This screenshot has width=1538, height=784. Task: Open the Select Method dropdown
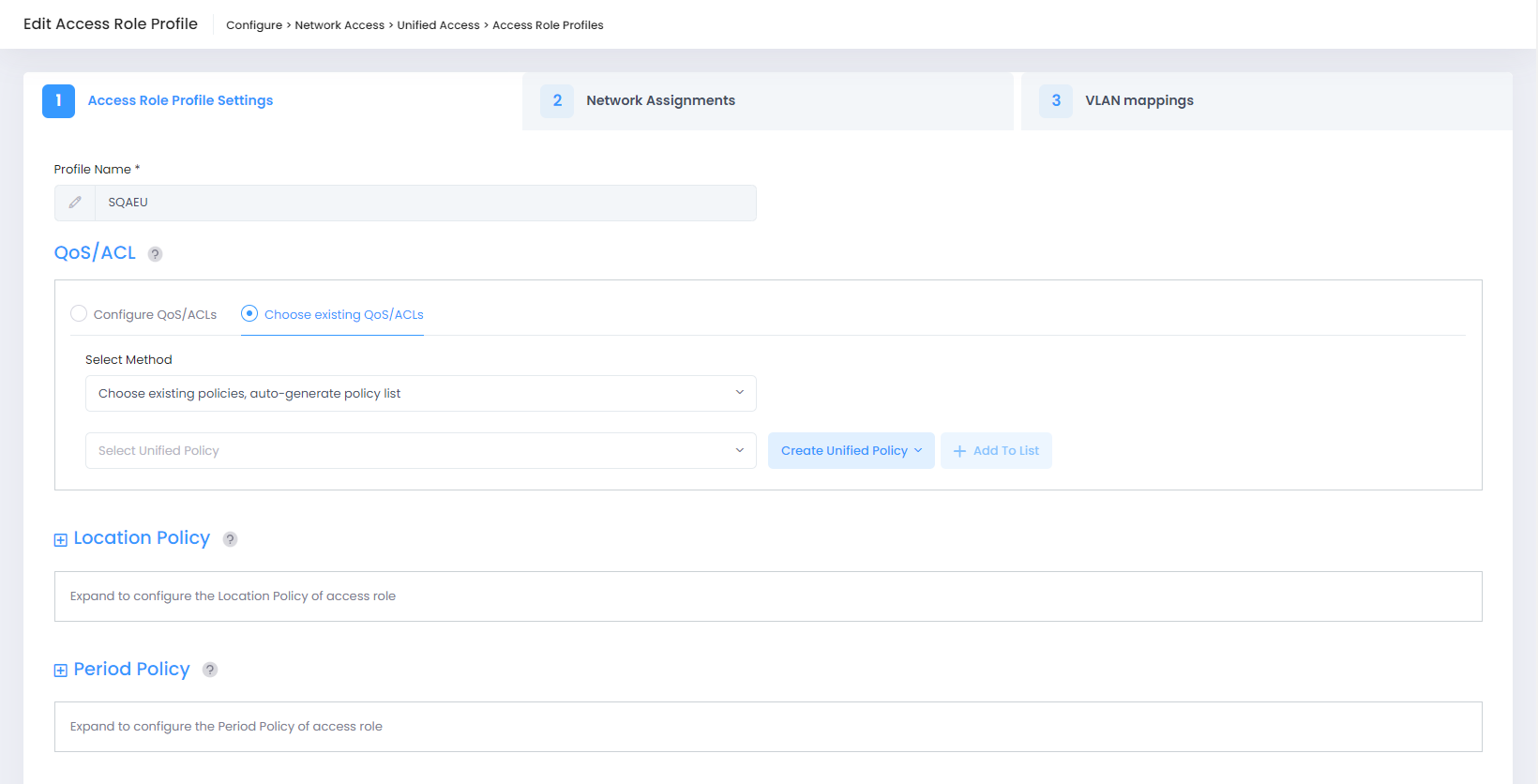pos(420,394)
